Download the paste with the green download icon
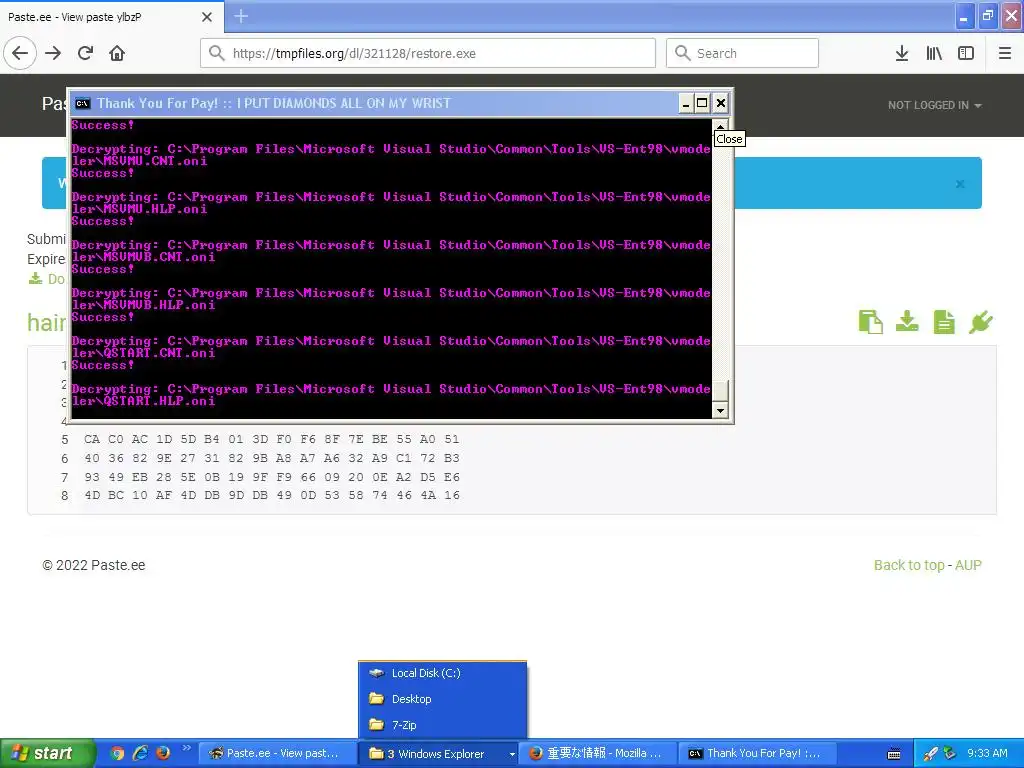 click(907, 322)
